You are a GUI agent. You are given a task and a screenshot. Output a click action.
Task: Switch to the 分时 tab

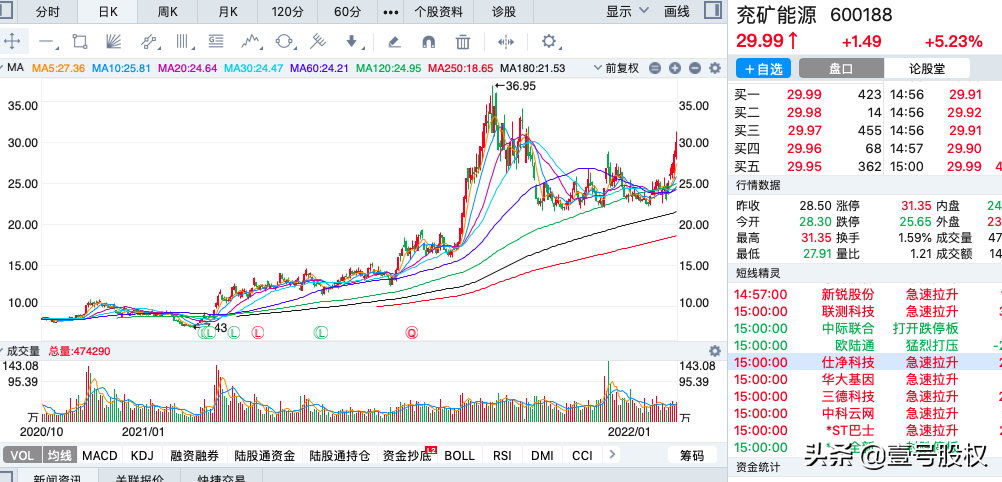click(x=48, y=12)
